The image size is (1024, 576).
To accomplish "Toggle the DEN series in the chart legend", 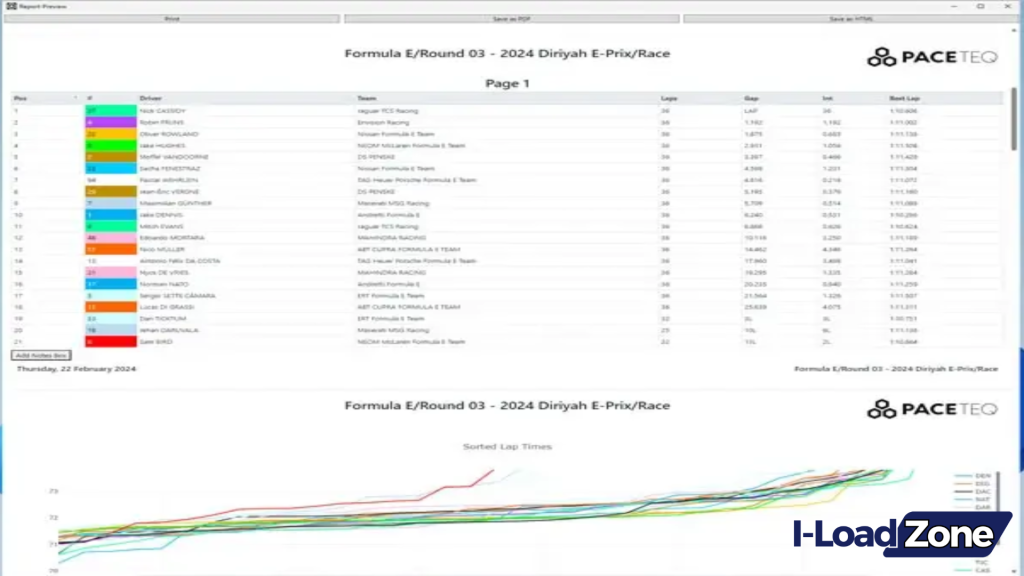I will (985, 476).
